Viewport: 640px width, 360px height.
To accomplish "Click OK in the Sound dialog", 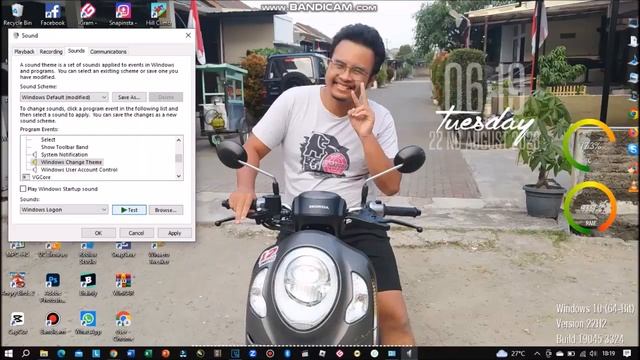I will 98,233.
